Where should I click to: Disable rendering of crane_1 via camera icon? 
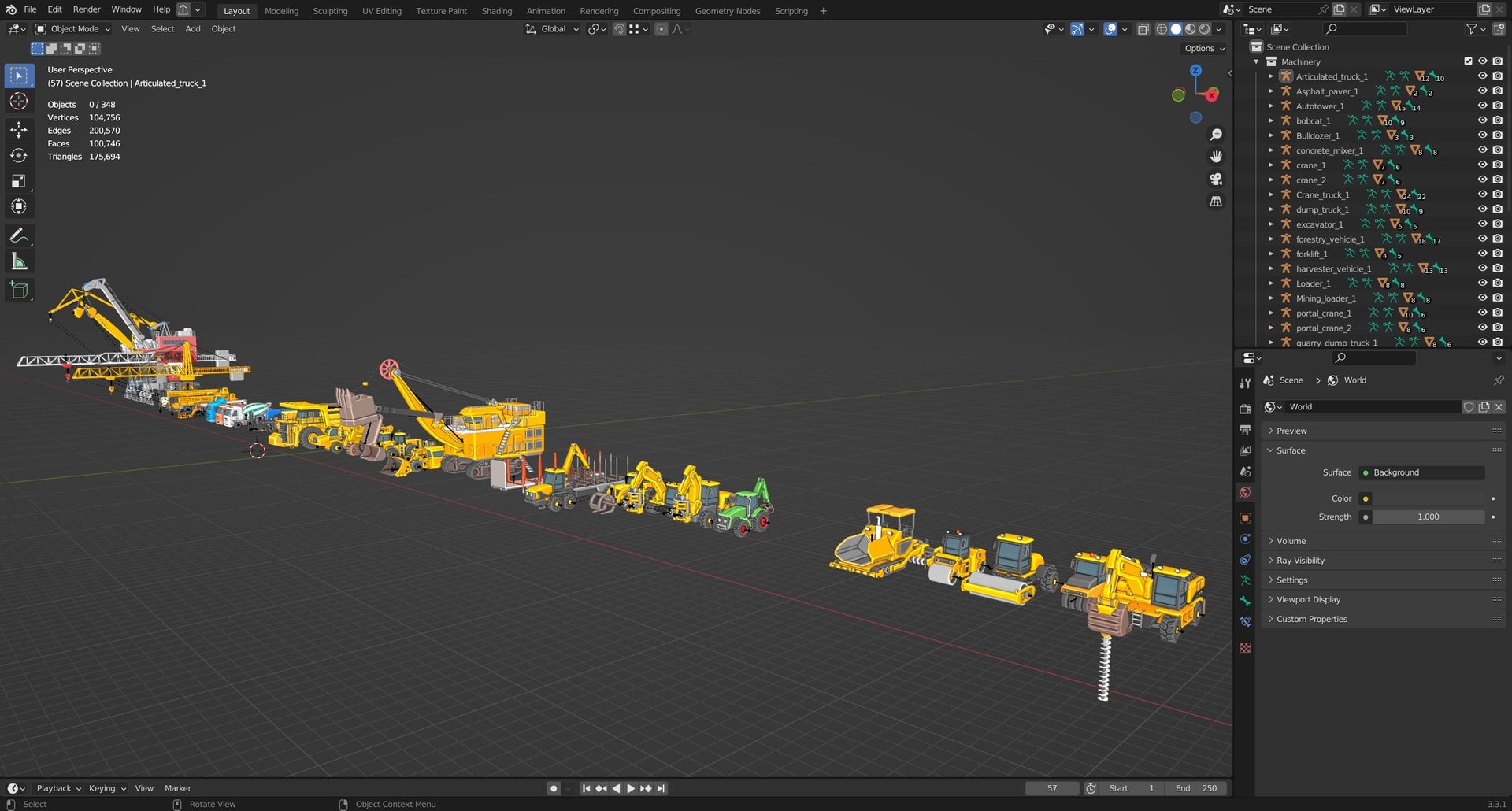click(x=1498, y=165)
